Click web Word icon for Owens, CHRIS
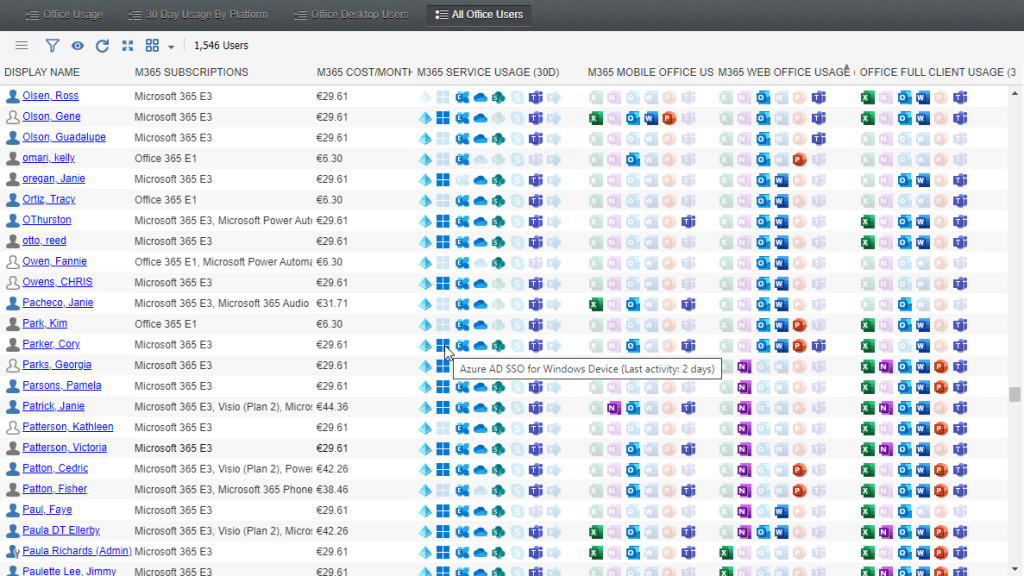This screenshot has width=1024, height=576. 781,284
